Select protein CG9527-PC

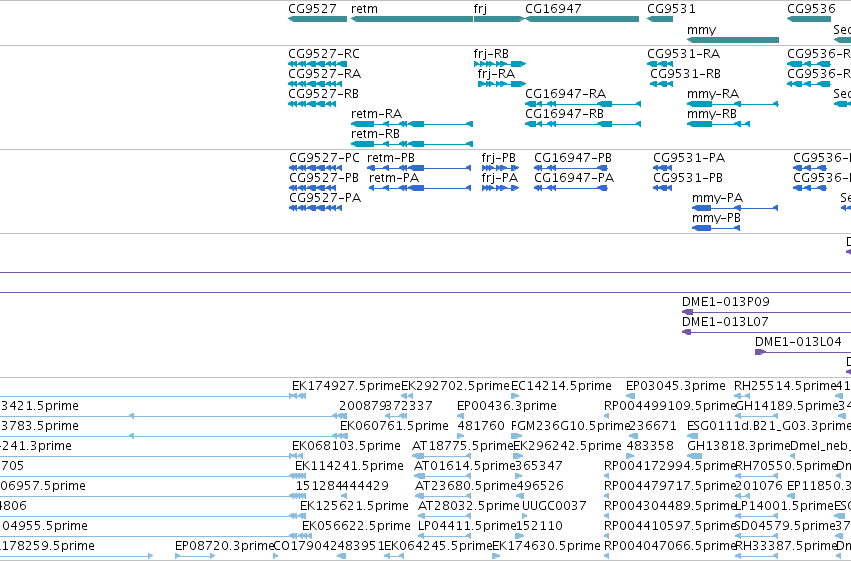(x=324, y=158)
